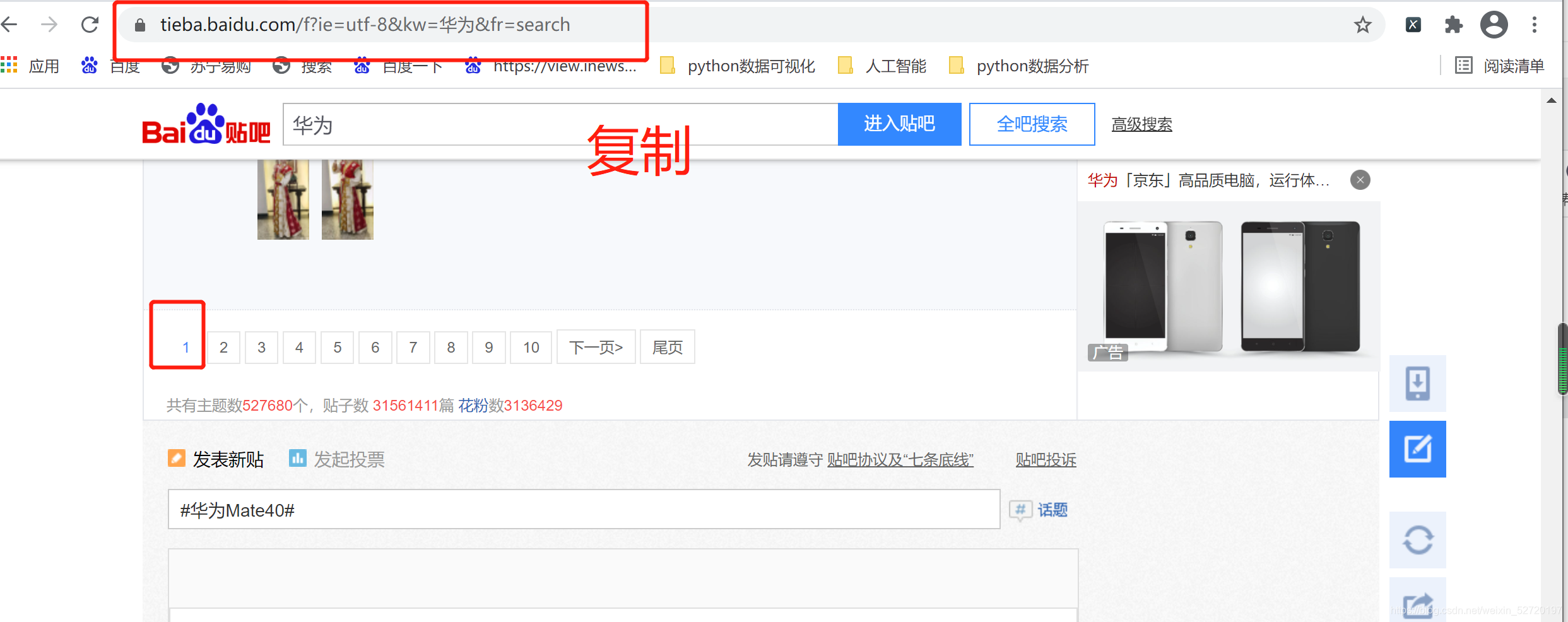Click the URL address bar text
This screenshot has width=1568, height=622.
[x=365, y=25]
